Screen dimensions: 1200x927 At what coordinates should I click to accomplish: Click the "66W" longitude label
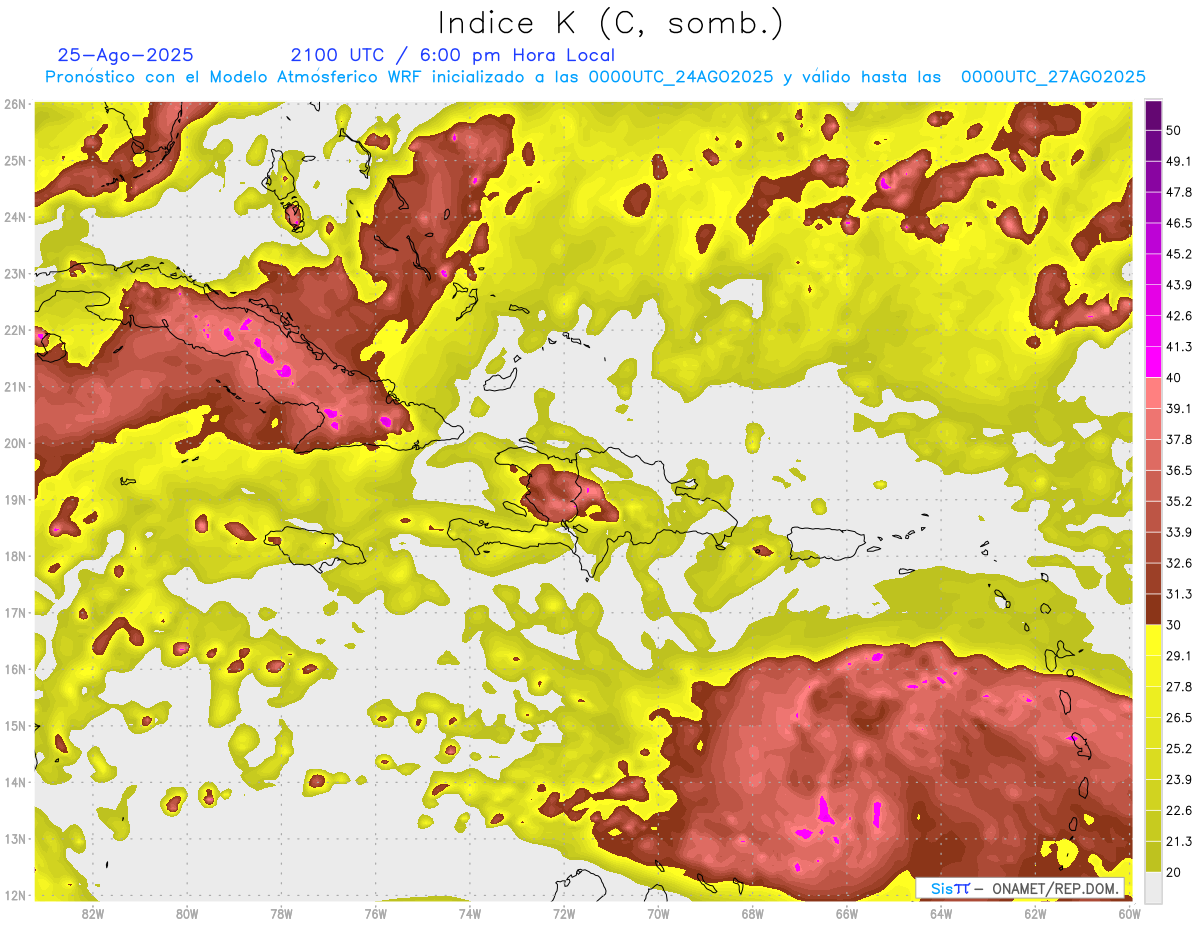pos(846,913)
